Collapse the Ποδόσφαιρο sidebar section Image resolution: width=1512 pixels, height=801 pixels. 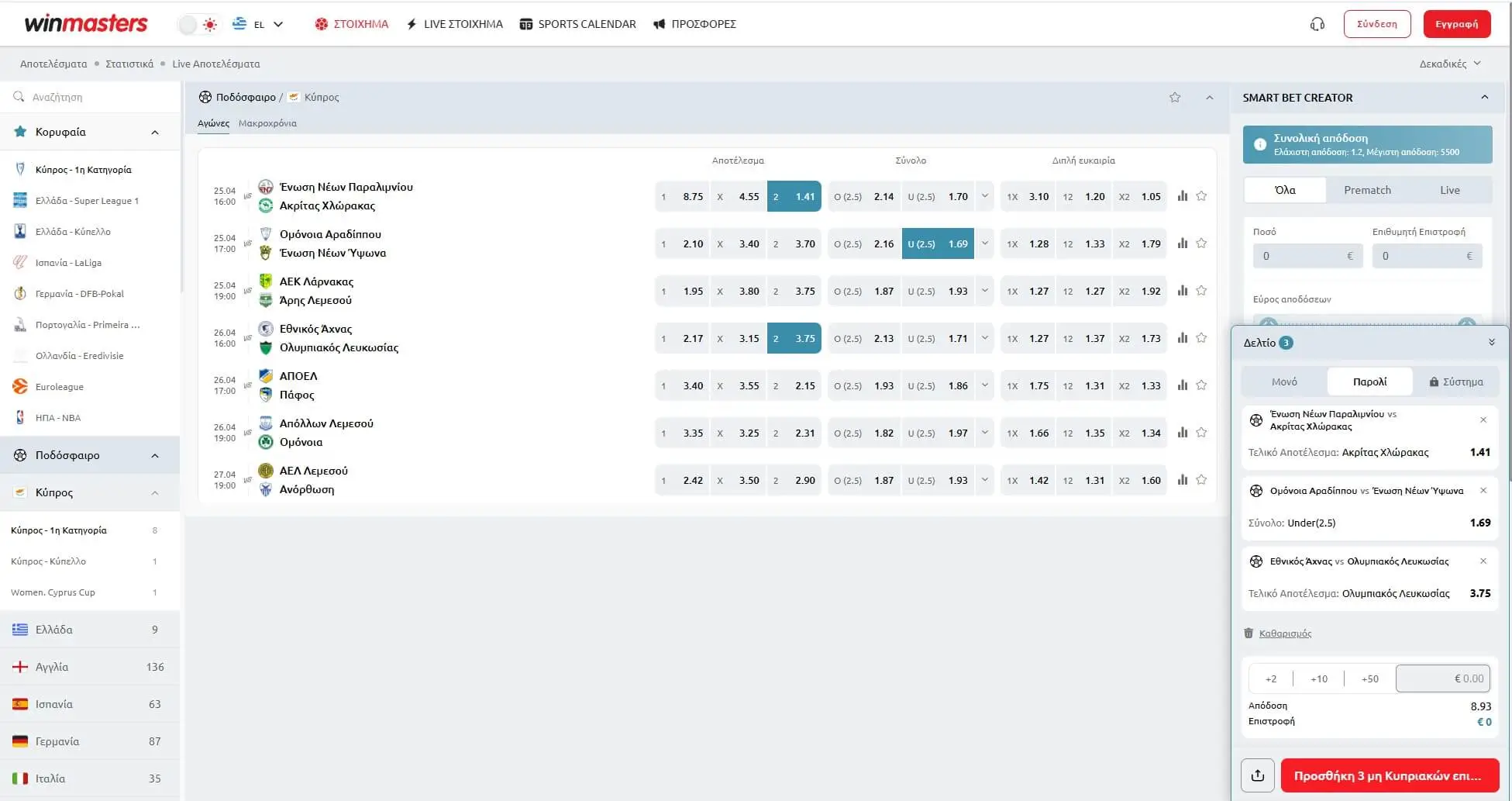pyautogui.click(x=155, y=456)
